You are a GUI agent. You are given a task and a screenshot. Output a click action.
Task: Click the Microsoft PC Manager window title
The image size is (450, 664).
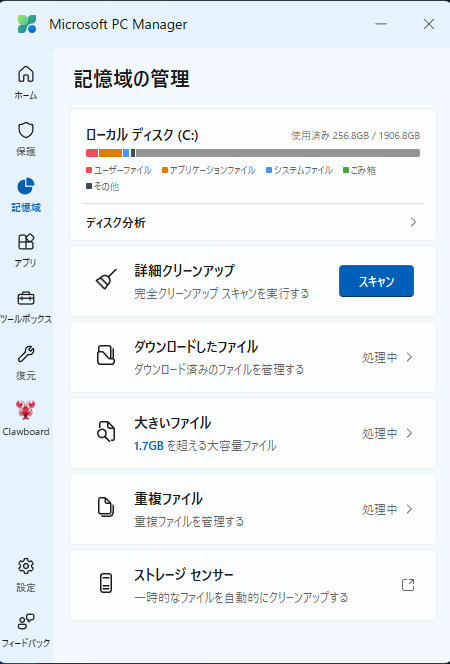click(x=118, y=24)
